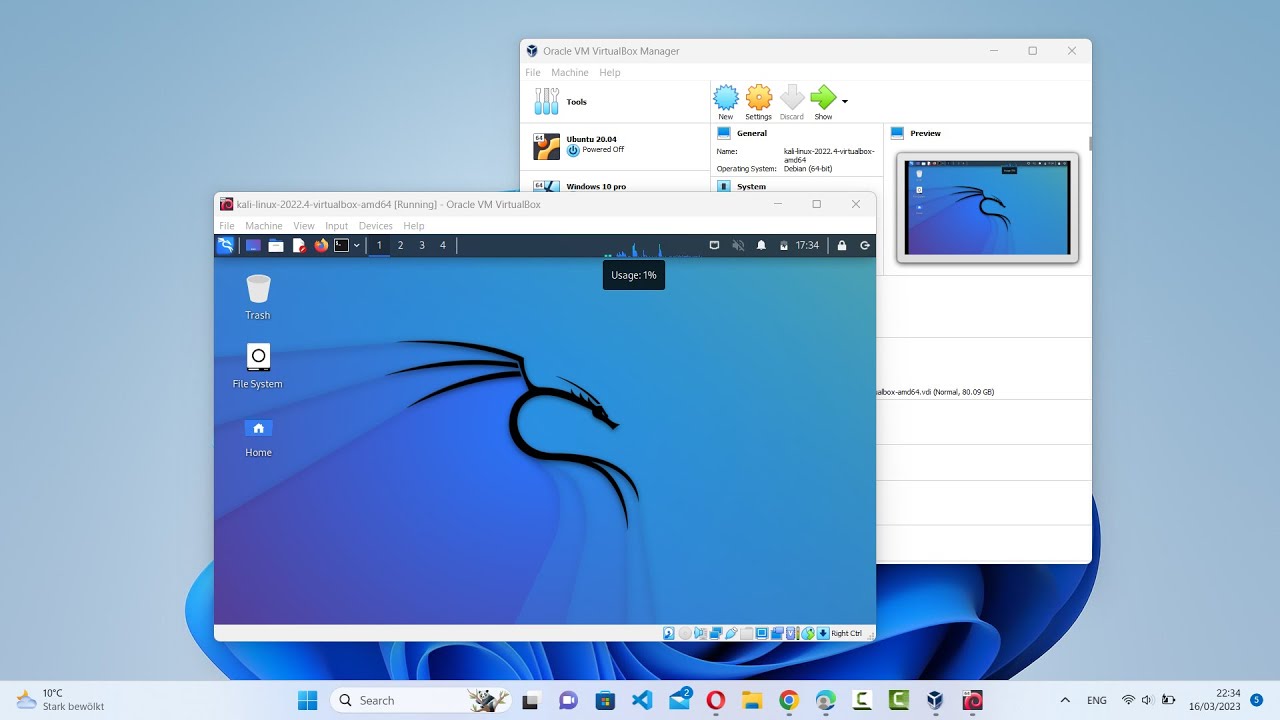The height and width of the screenshot is (720, 1280).
Task: Open Kali notifications bell icon
Action: click(761, 245)
